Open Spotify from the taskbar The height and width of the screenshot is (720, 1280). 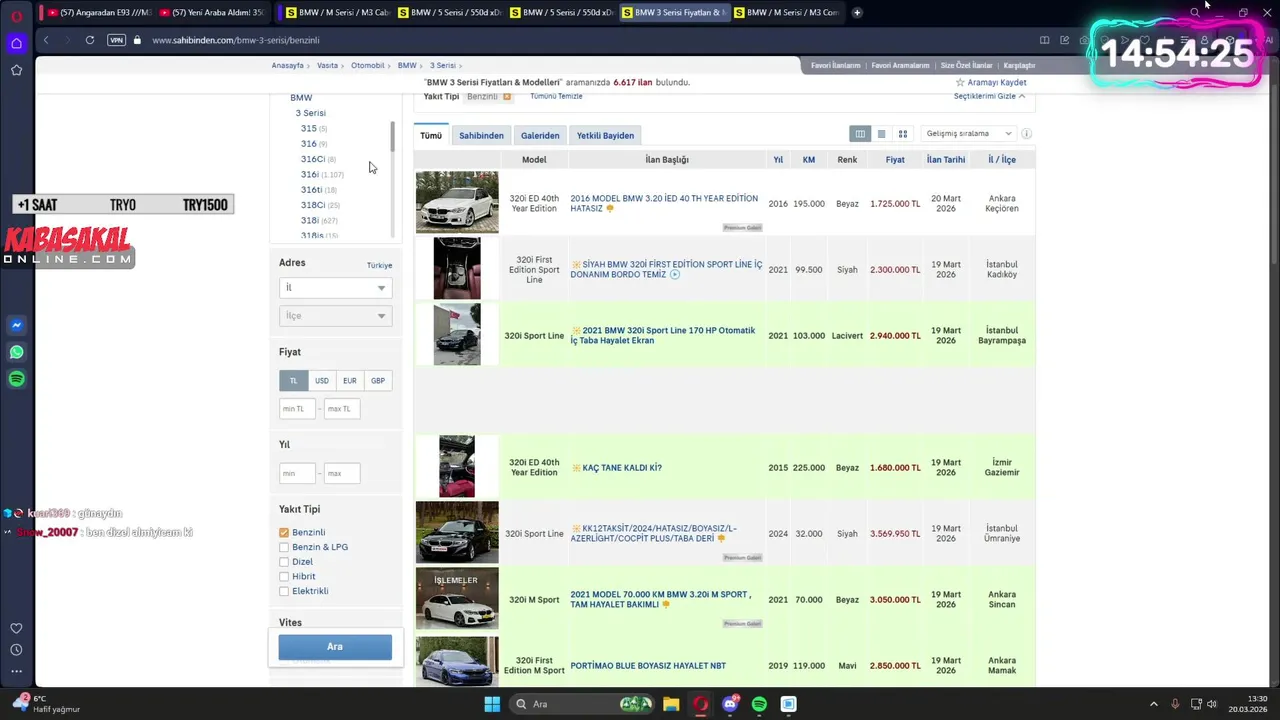[x=759, y=704]
